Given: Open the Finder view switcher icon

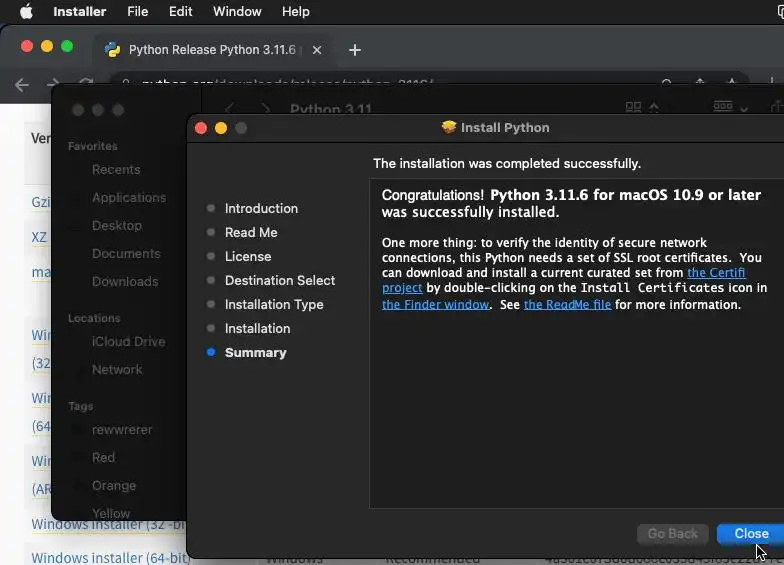Looking at the screenshot, I should [x=642, y=106].
